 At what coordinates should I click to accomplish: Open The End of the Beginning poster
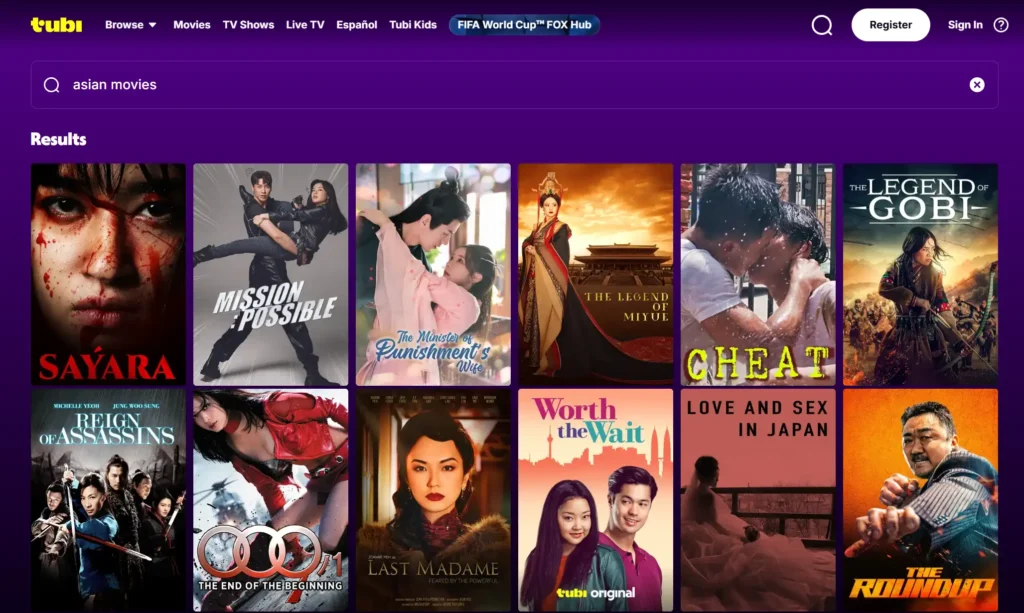pos(270,500)
